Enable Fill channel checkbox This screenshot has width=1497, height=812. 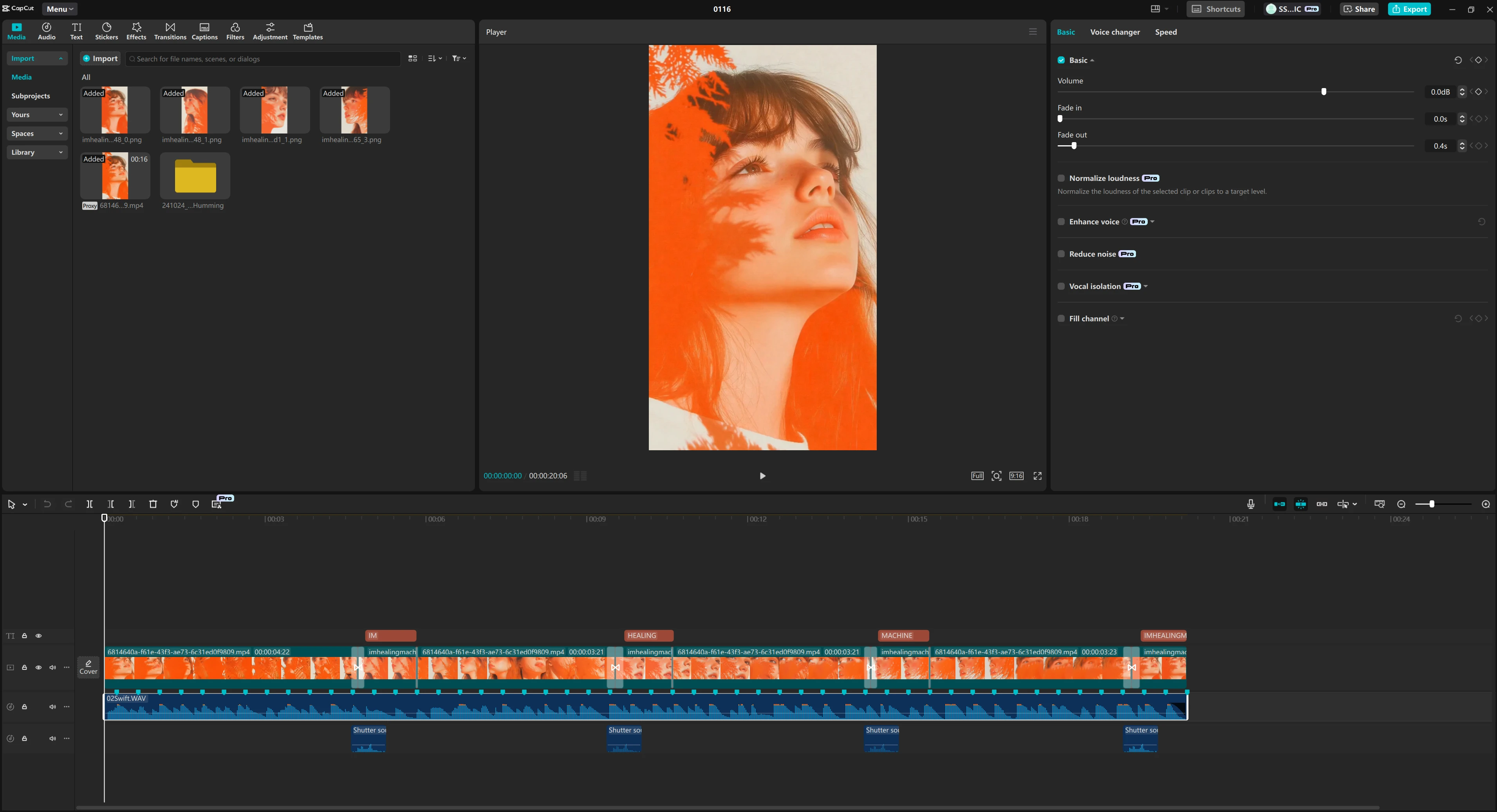(x=1061, y=318)
